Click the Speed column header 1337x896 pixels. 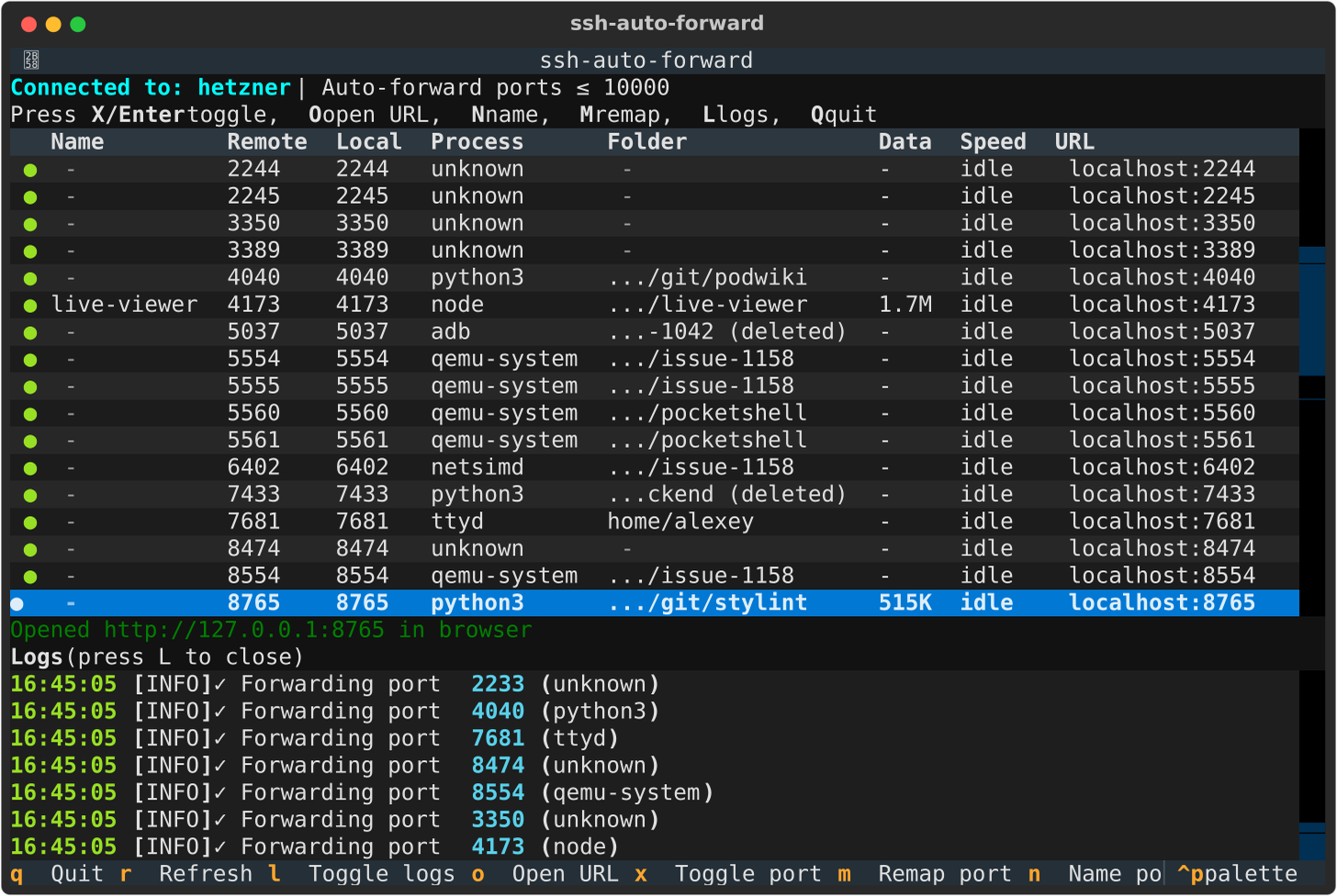(x=993, y=142)
